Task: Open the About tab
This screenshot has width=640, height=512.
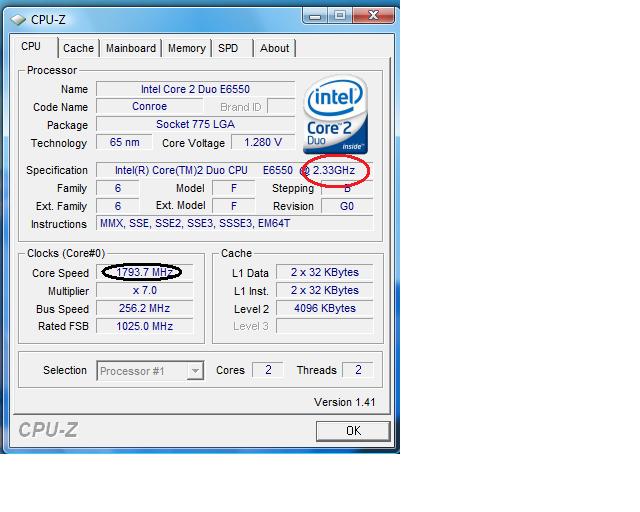Action: click(275, 48)
